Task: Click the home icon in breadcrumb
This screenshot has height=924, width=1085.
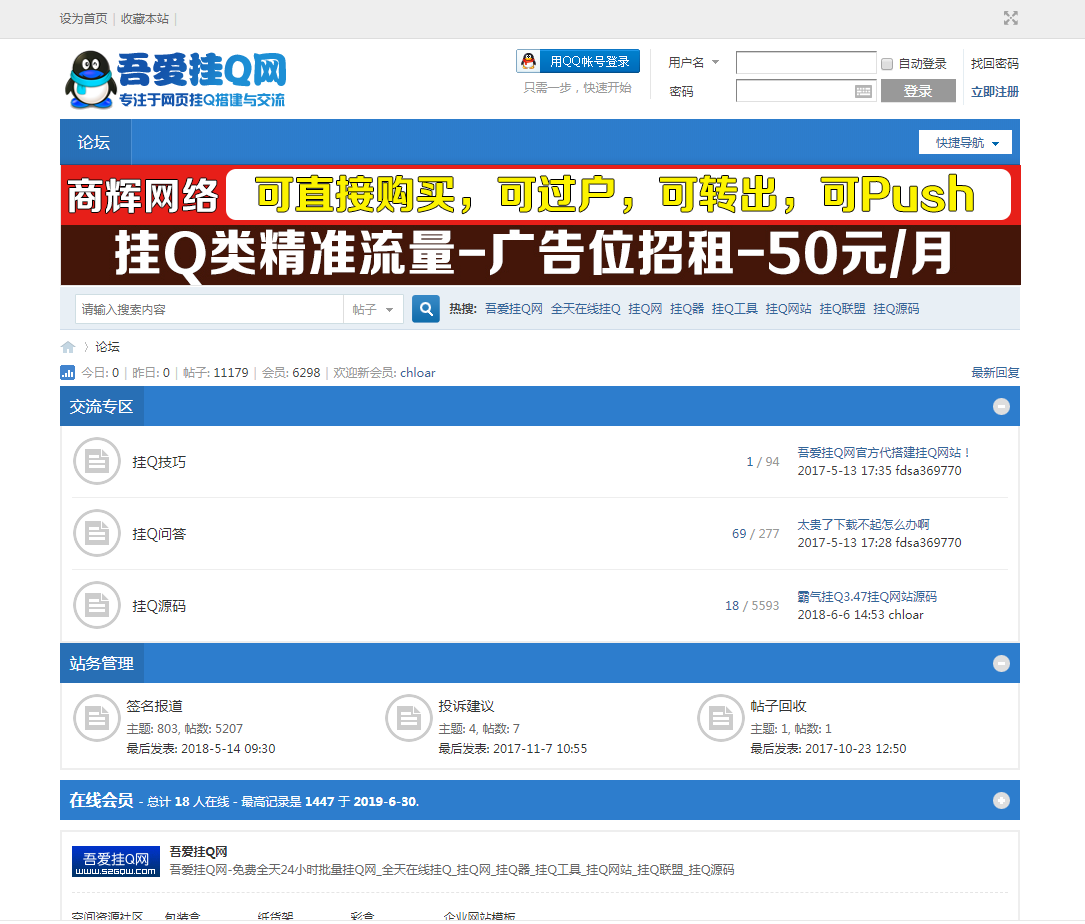Action: pyautogui.click(x=68, y=347)
